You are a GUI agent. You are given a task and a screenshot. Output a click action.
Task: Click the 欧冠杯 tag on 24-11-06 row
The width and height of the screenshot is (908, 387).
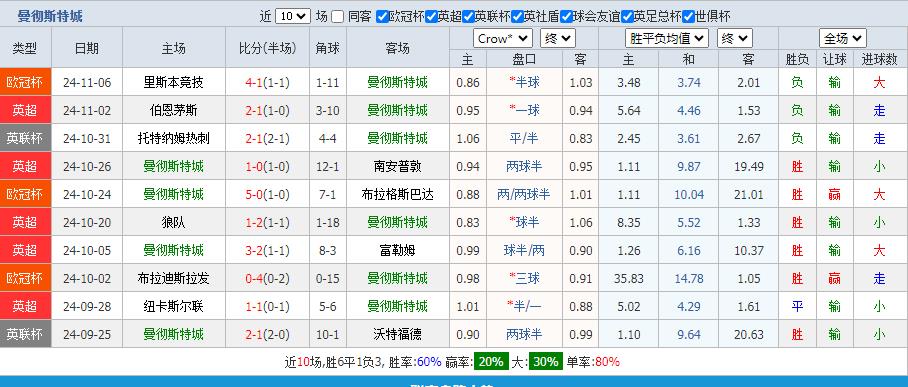25,82
